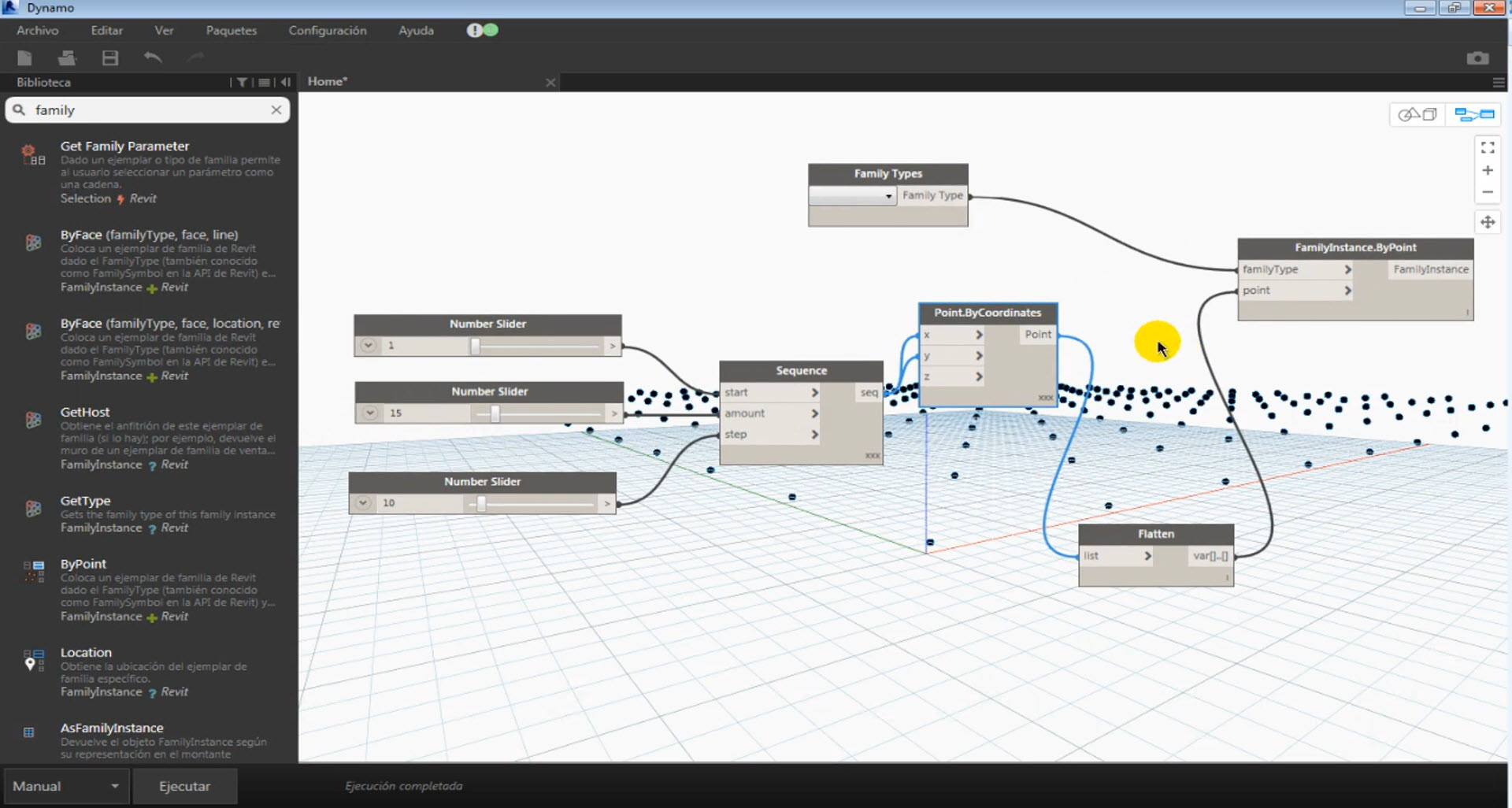Save the workspace with the disk icon
Image resolution: width=1512 pixels, height=808 pixels.
[110, 57]
